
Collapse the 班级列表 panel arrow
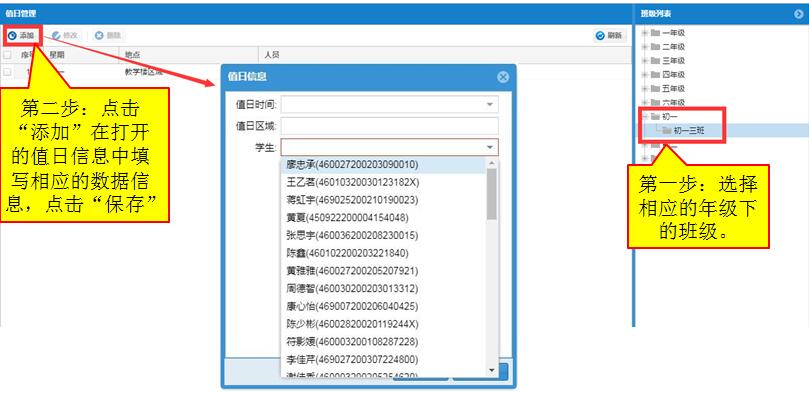799,14
